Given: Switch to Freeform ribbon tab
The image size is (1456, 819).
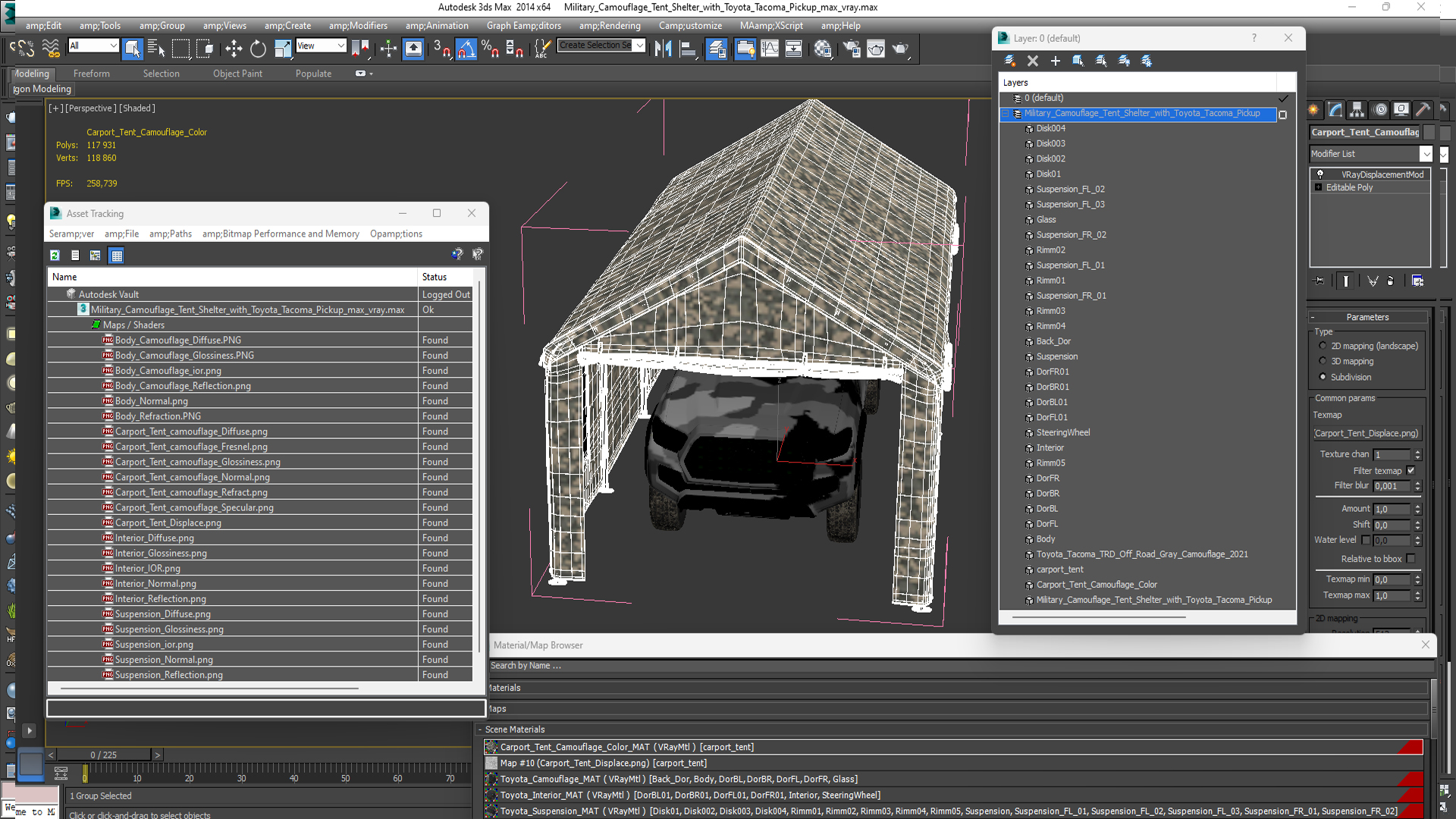Looking at the screenshot, I should pos(92,74).
